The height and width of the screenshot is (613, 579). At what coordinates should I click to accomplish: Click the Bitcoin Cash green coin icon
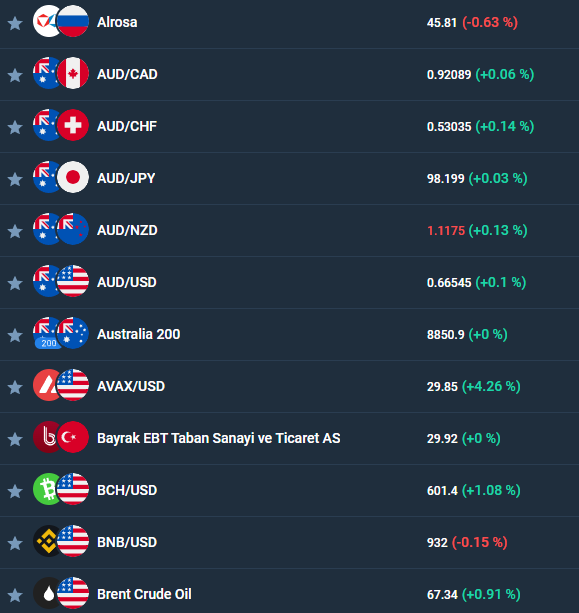(x=46, y=489)
